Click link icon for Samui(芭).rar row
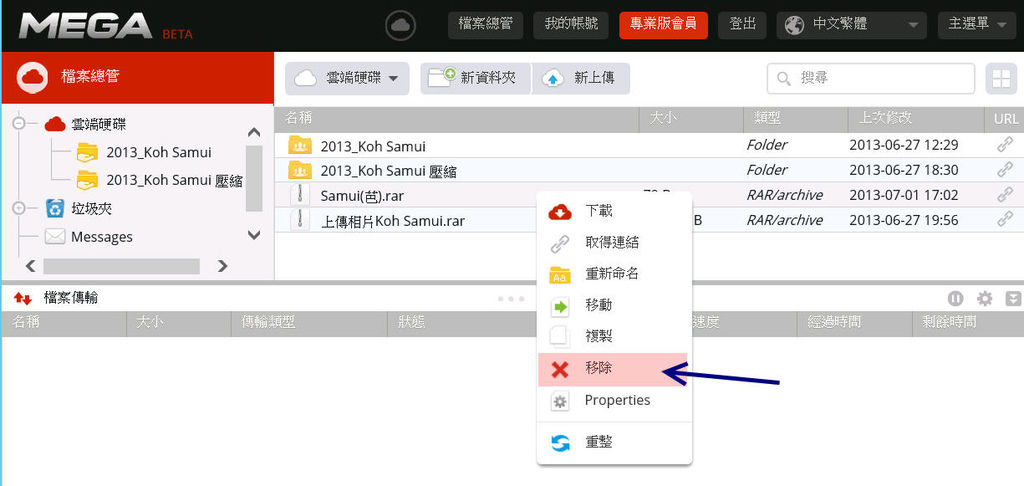 [x=1005, y=195]
